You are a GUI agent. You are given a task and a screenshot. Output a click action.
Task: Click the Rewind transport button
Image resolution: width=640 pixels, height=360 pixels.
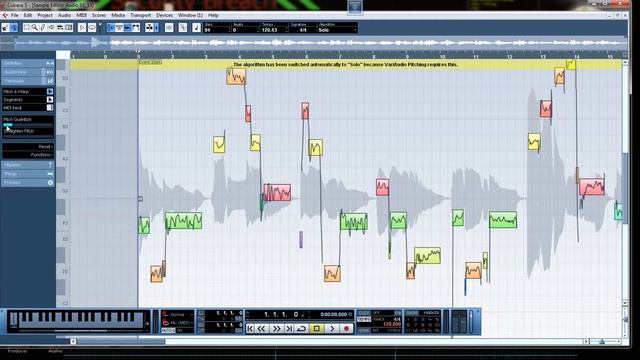click(262, 328)
